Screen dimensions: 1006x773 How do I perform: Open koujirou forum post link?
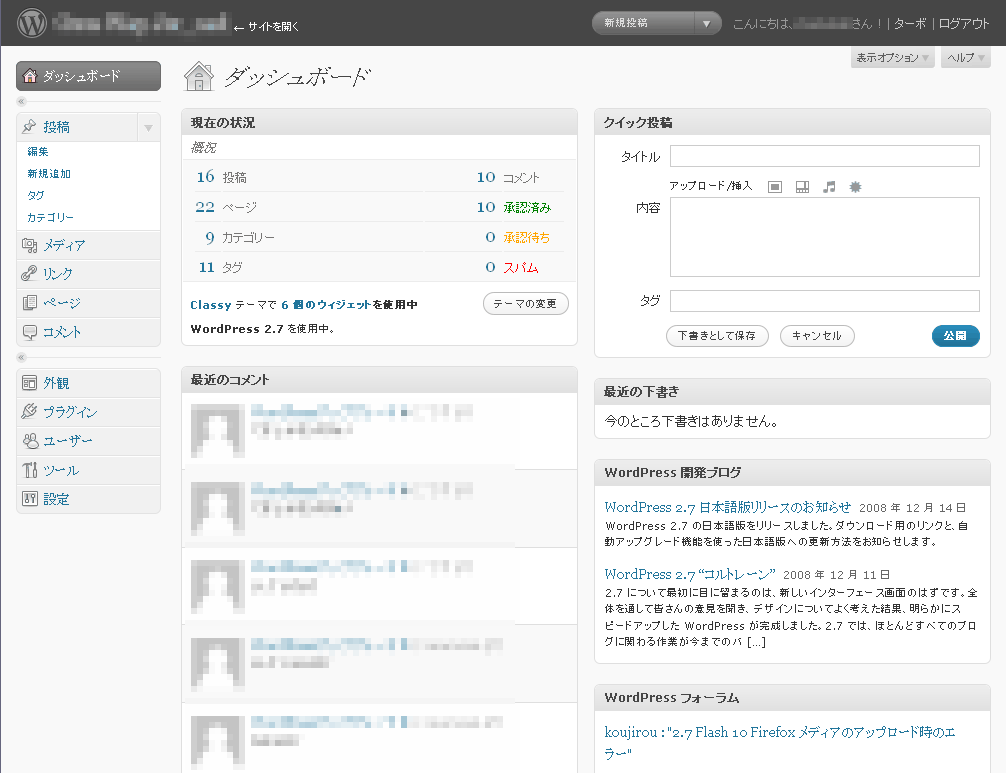click(780, 742)
